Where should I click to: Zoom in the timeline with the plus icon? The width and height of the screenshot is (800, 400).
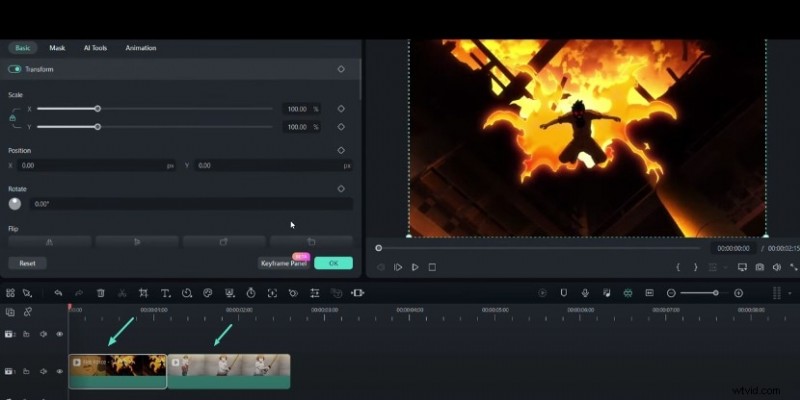738,293
